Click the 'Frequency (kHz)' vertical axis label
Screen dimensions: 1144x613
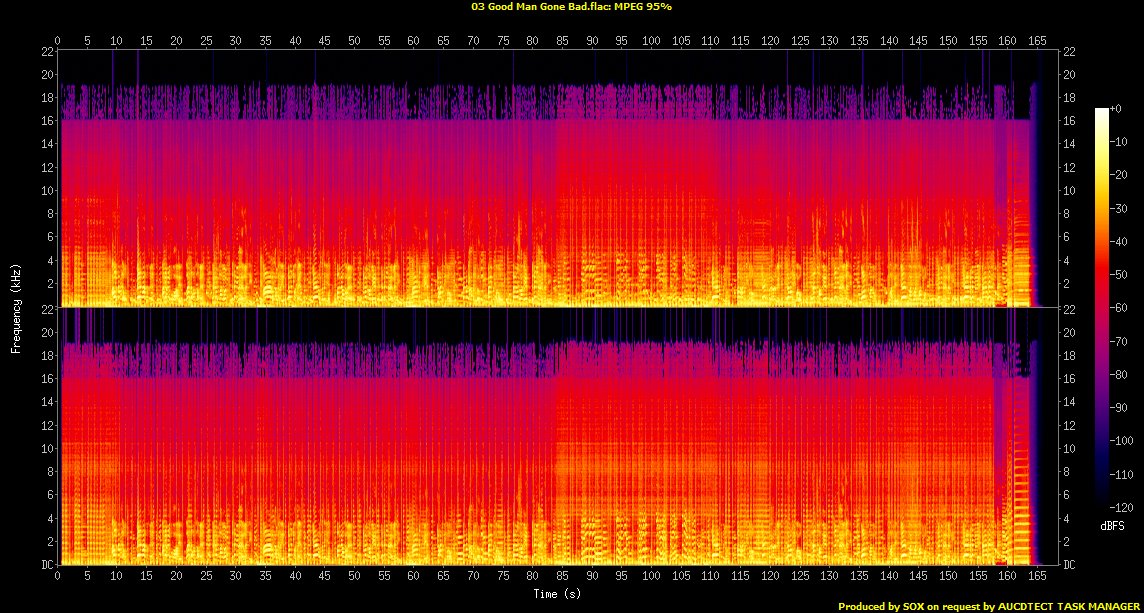click(x=16, y=307)
